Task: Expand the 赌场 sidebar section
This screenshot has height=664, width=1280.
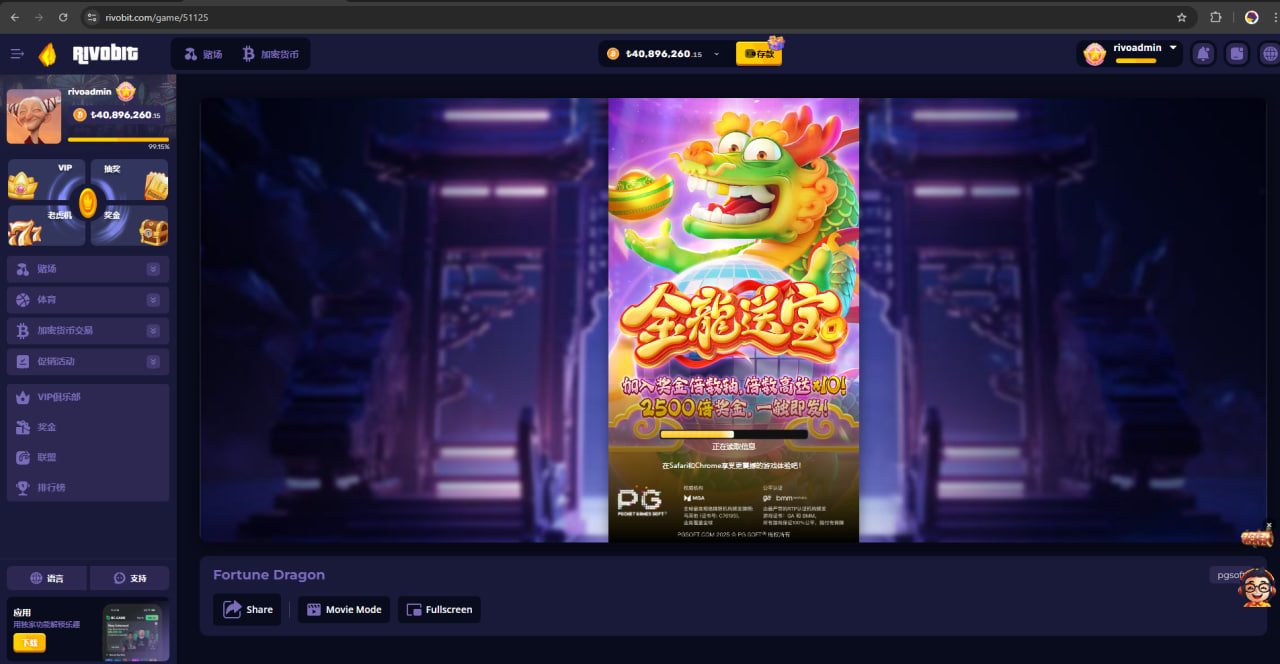Action: (88, 269)
